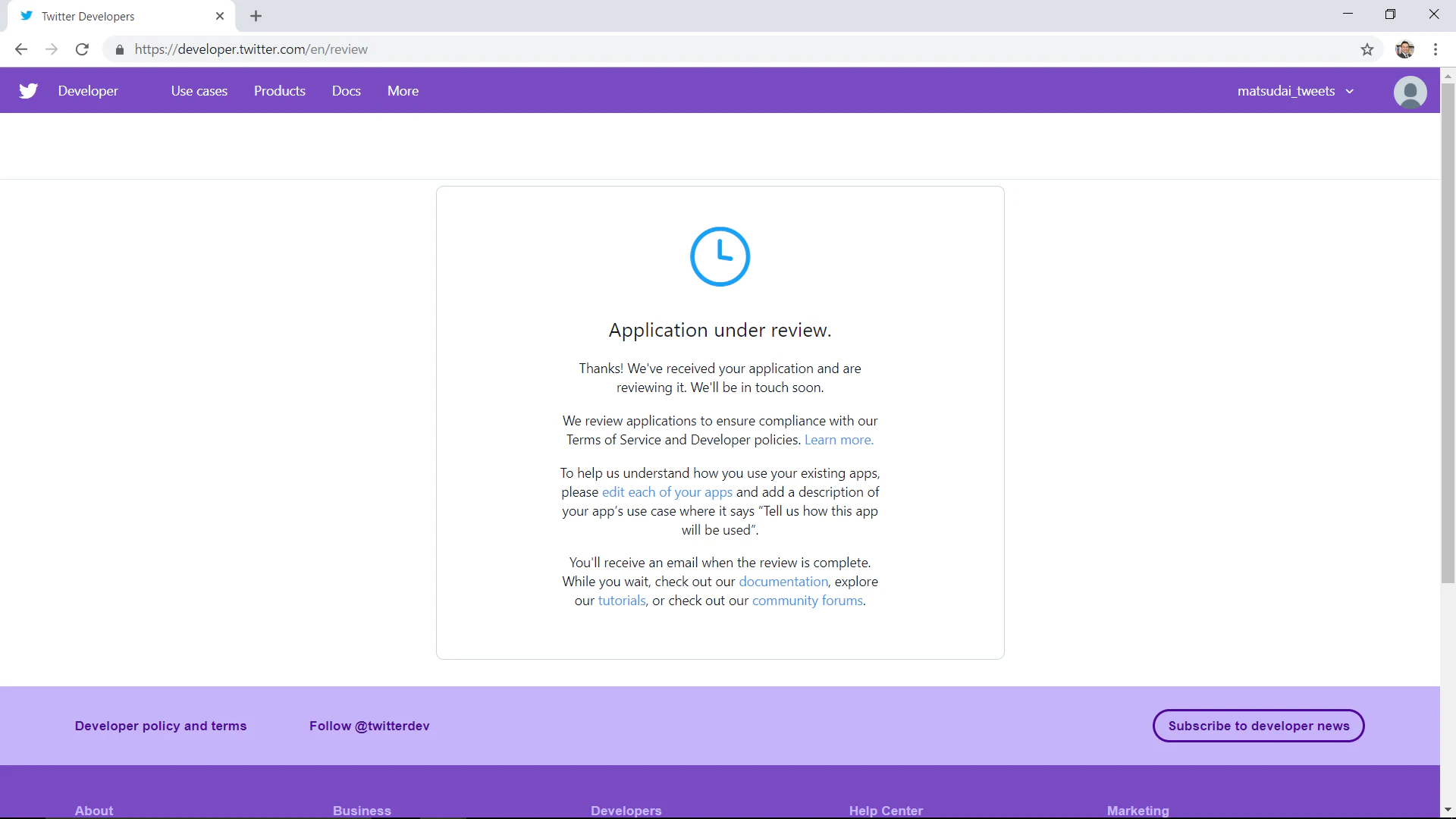View site info via the padlock icon
The width and height of the screenshot is (1456, 819).
pyautogui.click(x=119, y=49)
